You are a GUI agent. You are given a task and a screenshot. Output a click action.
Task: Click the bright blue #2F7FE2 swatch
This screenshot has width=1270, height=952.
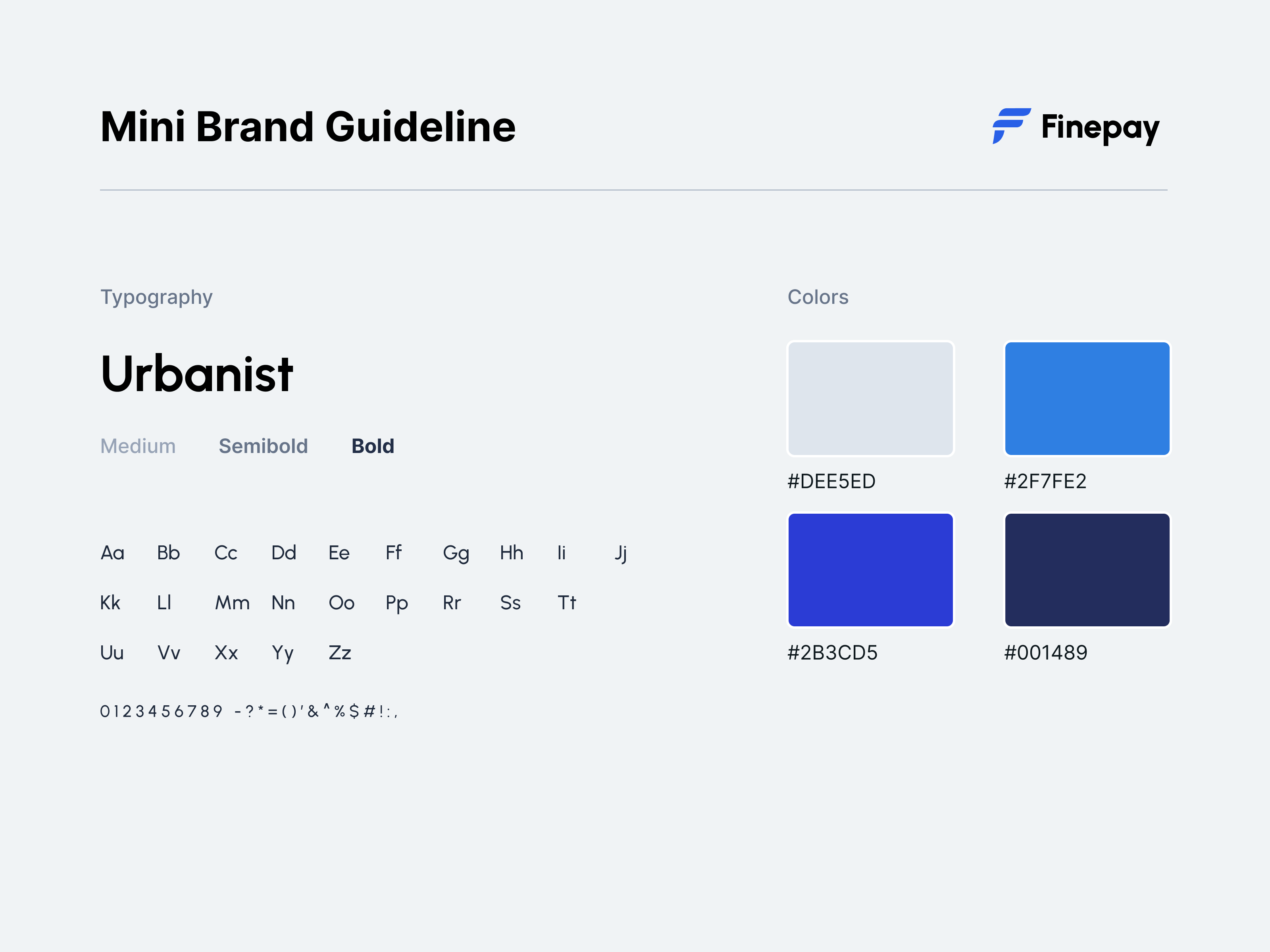click(1087, 399)
